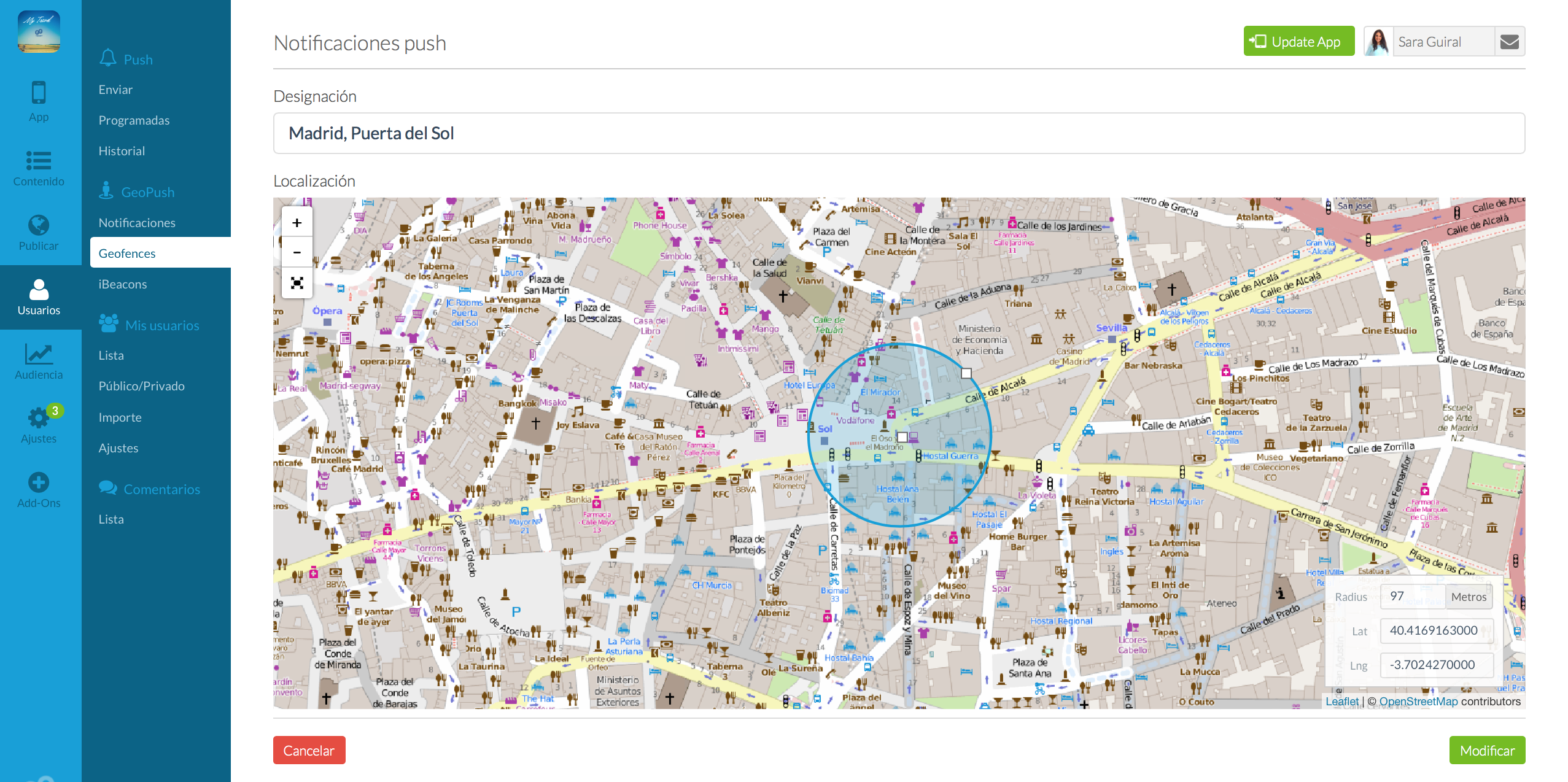This screenshot has height=782, width=1568.
Task: Click the envelope messages icon
Action: (x=1509, y=42)
